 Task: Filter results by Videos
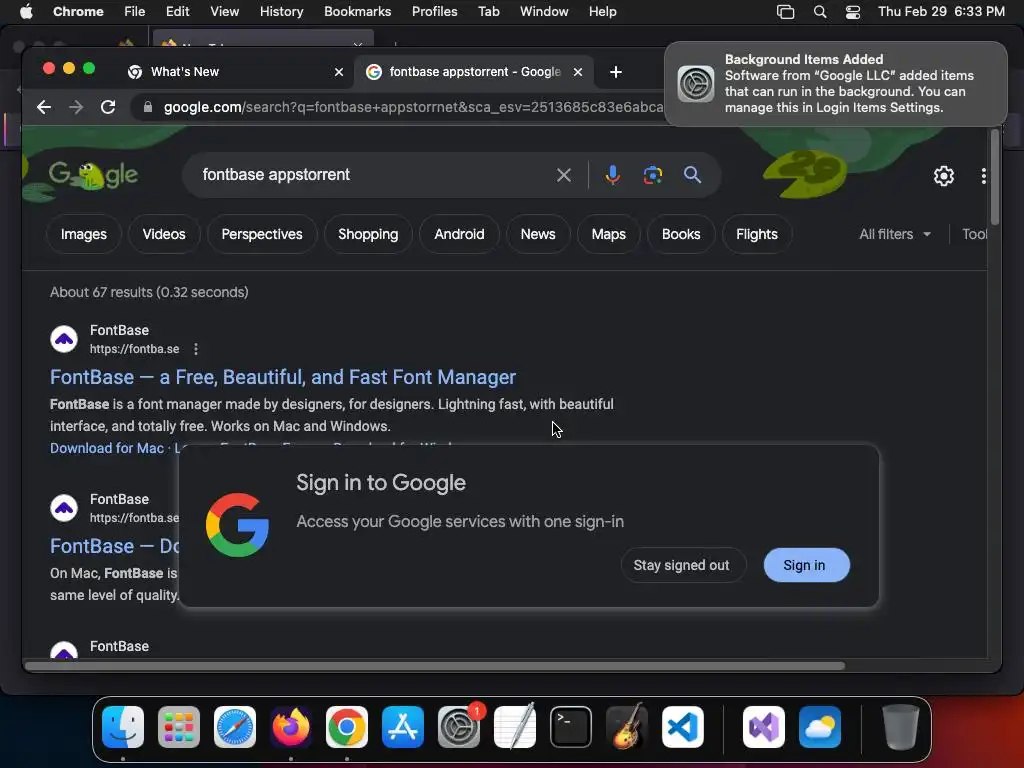point(164,234)
